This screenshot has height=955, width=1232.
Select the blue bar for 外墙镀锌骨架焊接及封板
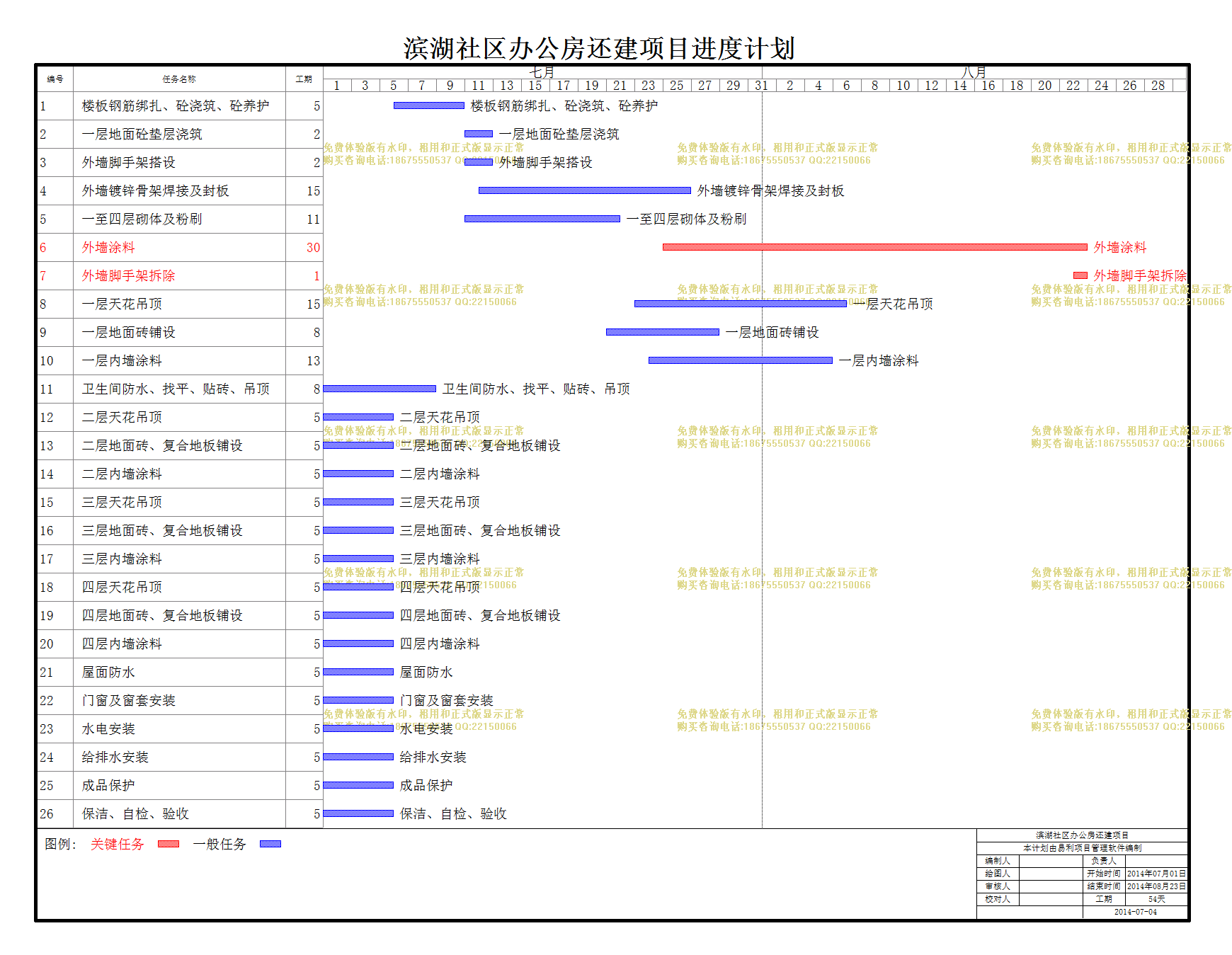point(585,190)
